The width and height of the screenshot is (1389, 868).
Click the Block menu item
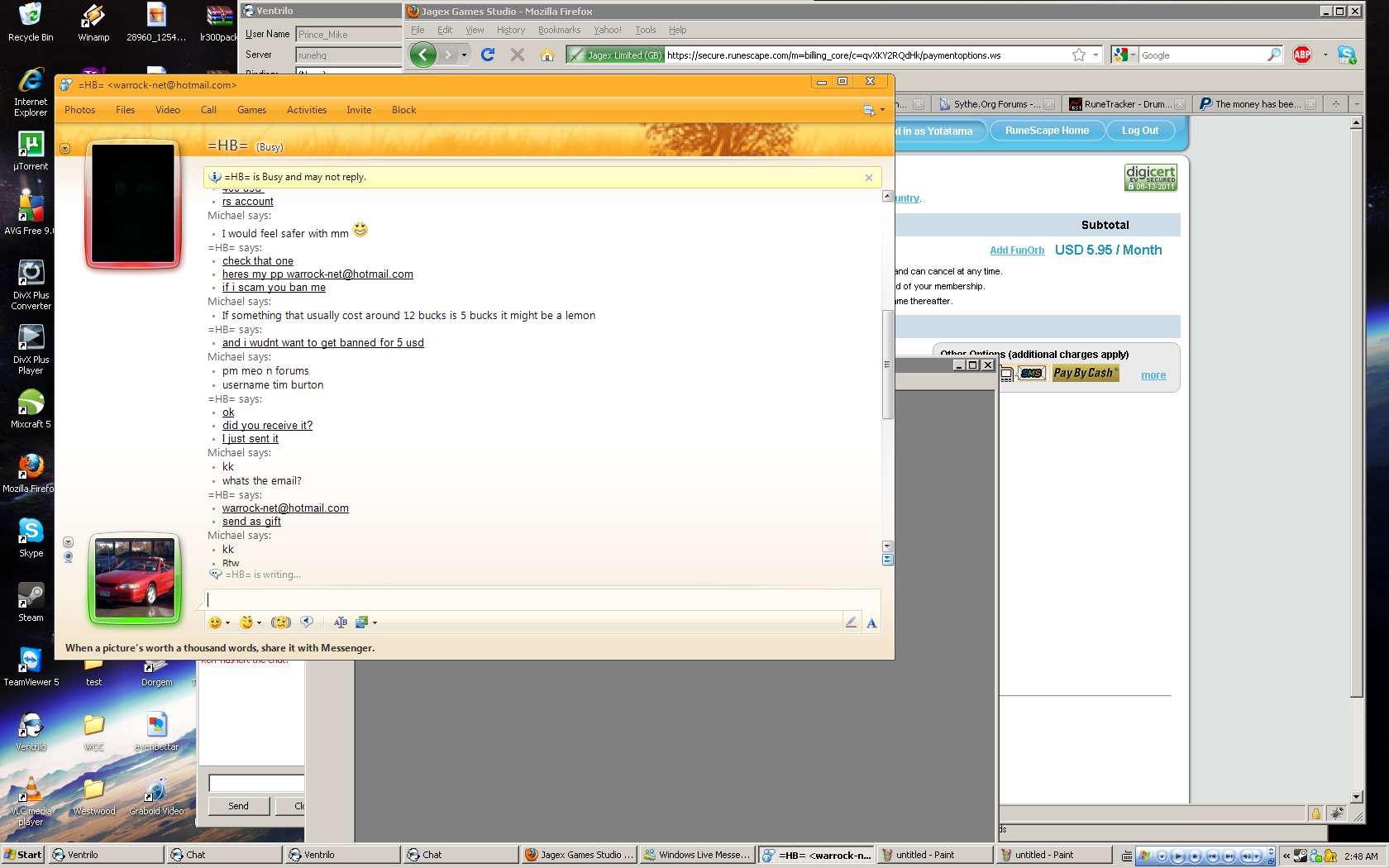click(403, 110)
